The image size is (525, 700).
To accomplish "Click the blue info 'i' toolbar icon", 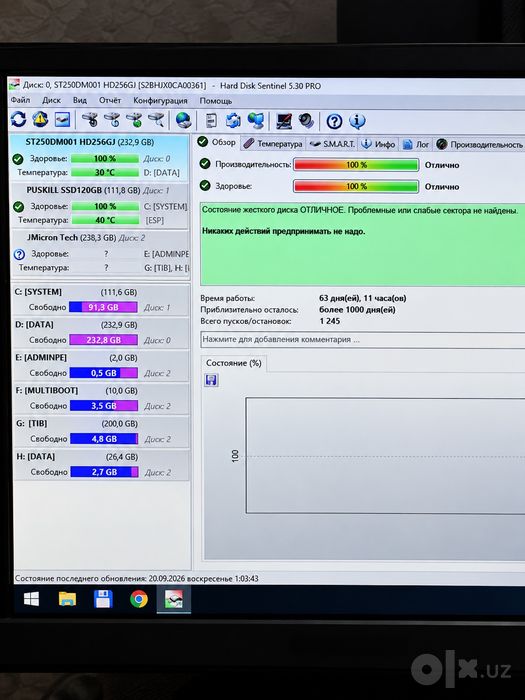I will [357, 121].
